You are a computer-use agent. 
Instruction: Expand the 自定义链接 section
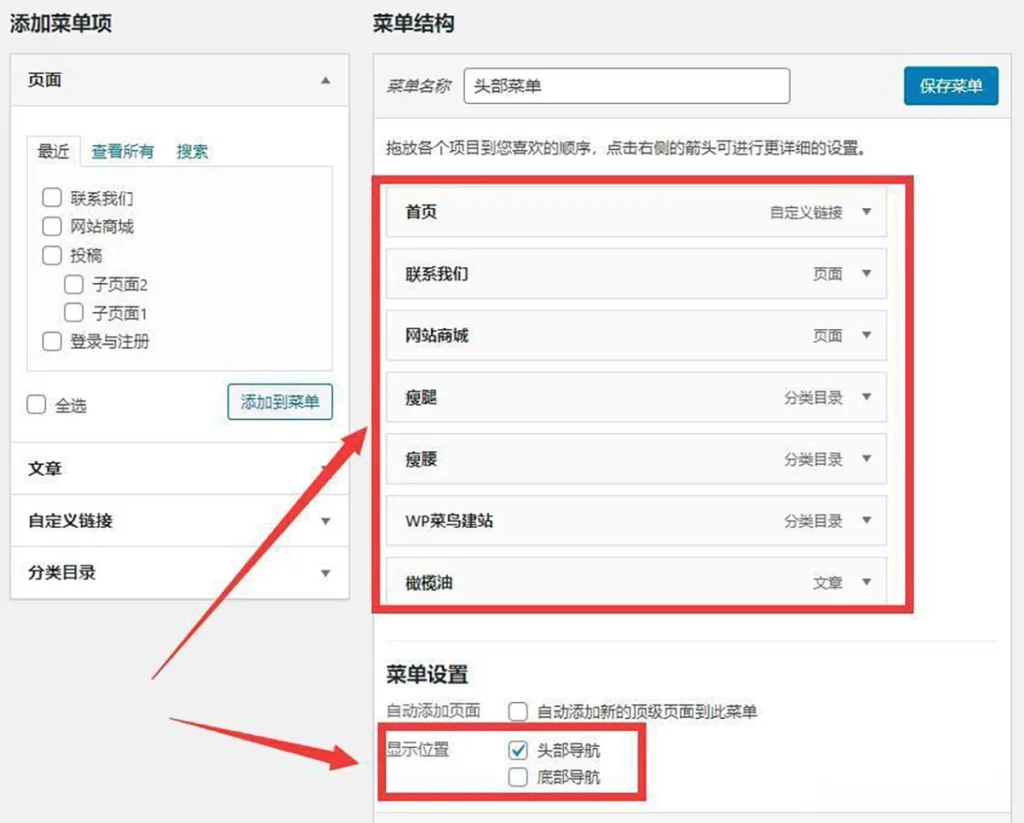pyautogui.click(x=325, y=521)
